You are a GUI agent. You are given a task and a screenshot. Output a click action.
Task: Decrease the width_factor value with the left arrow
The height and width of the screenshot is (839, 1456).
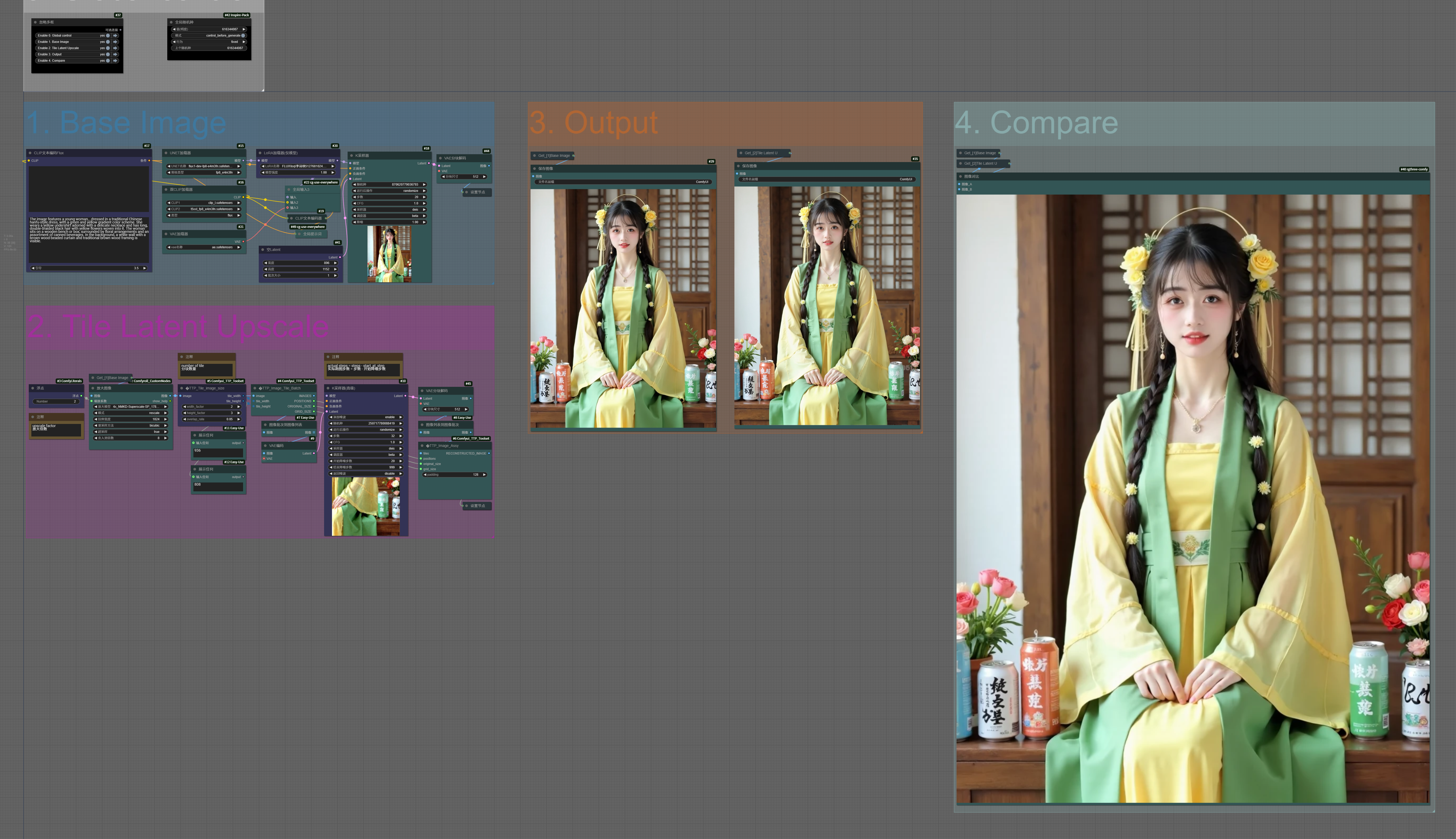[x=184, y=407]
